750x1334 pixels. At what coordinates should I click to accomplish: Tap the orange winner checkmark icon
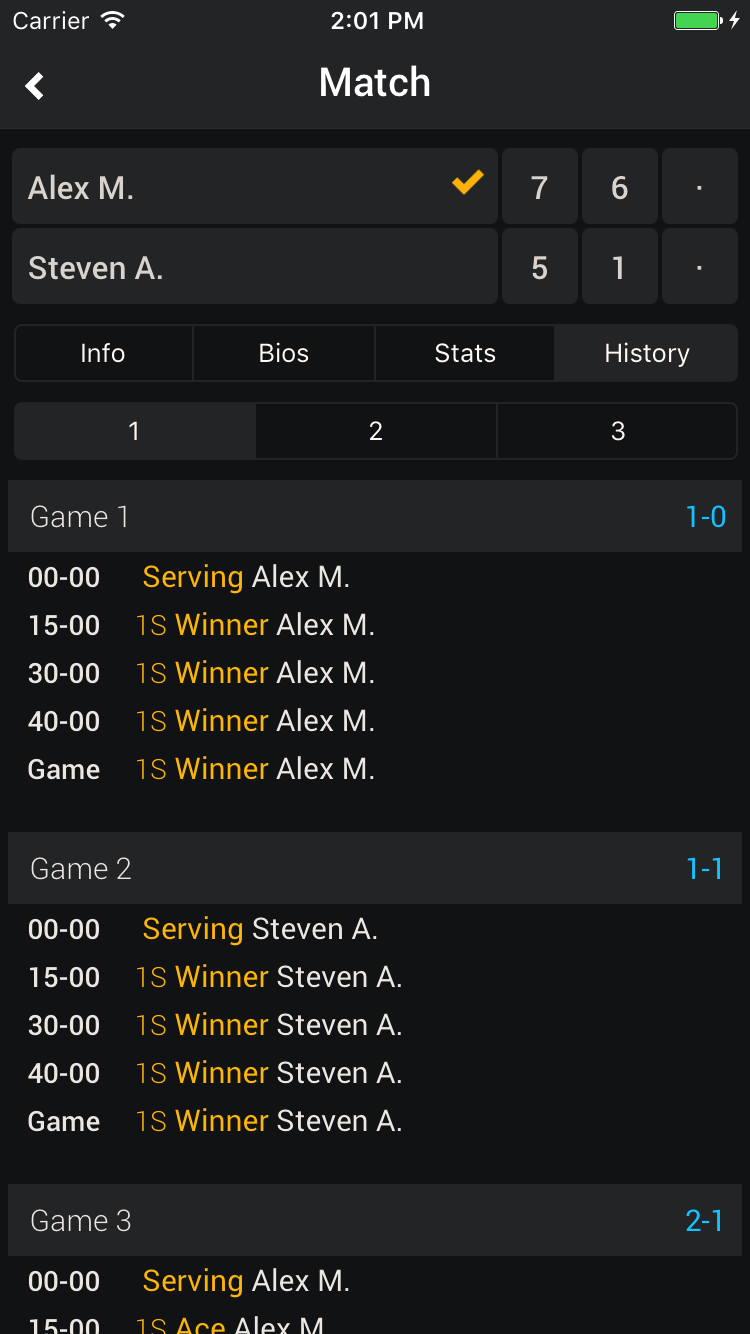click(x=467, y=183)
